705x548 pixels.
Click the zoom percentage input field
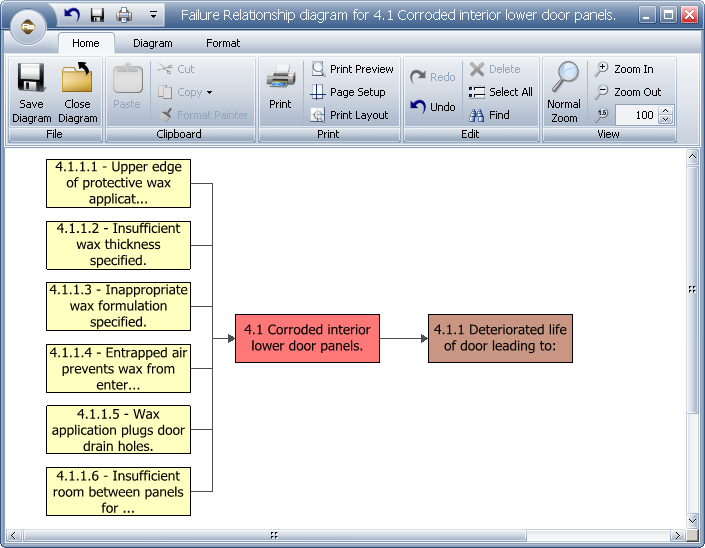[635, 115]
